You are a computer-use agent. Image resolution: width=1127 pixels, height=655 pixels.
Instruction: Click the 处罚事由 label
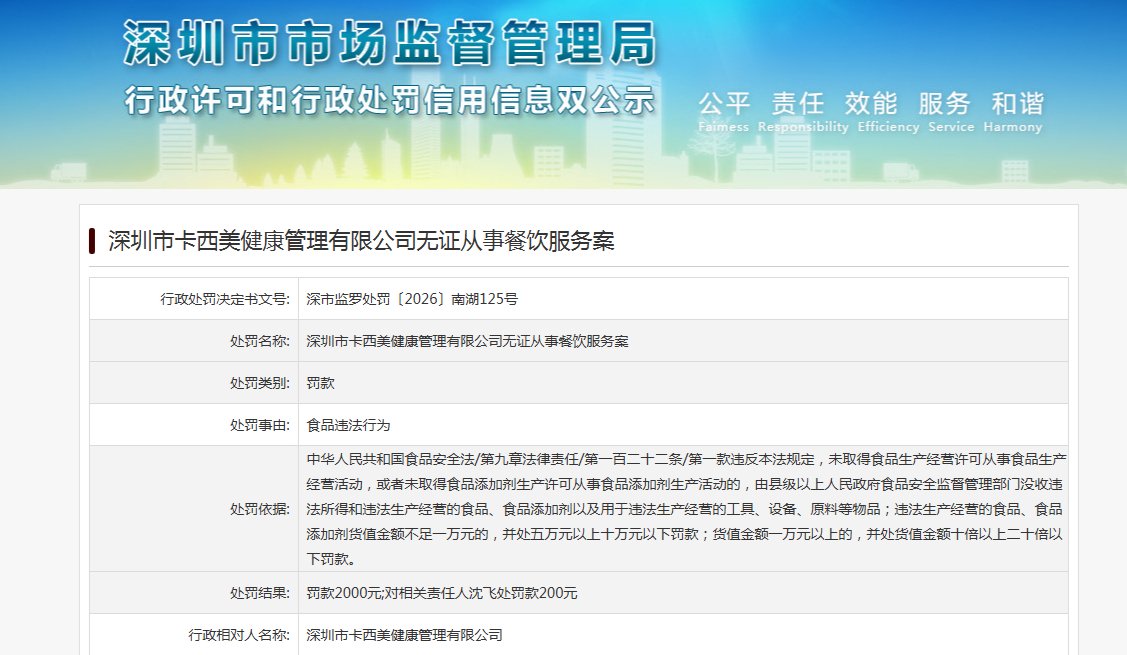[x=259, y=425]
